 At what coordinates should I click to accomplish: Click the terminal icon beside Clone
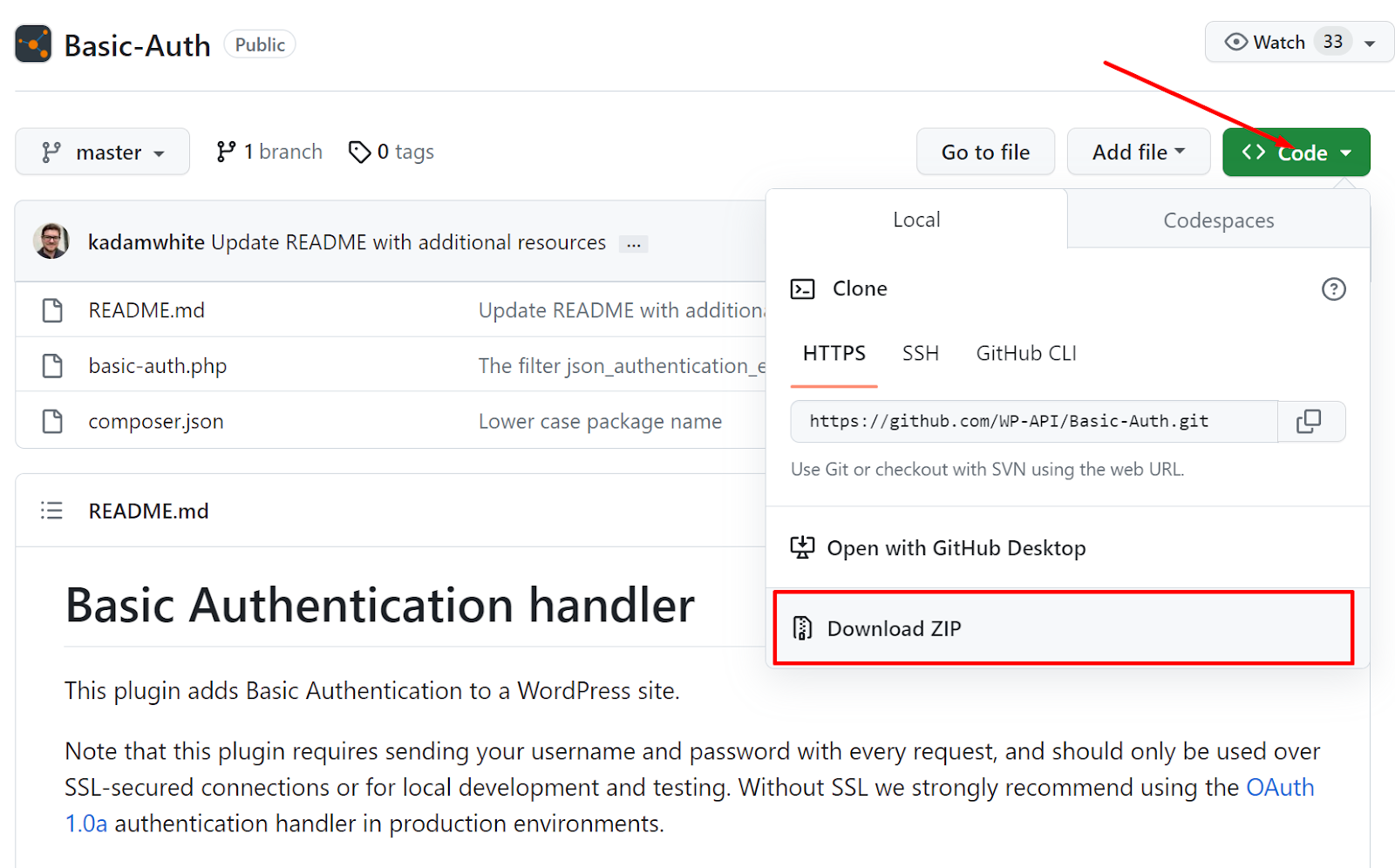pyautogui.click(x=802, y=288)
